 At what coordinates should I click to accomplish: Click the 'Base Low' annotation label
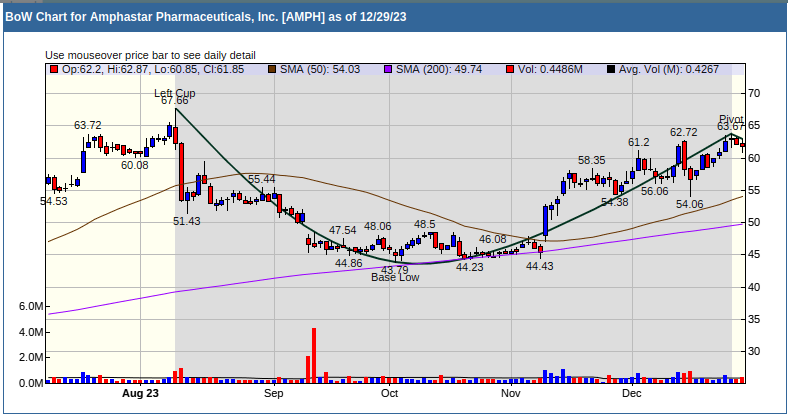[x=395, y=277]
